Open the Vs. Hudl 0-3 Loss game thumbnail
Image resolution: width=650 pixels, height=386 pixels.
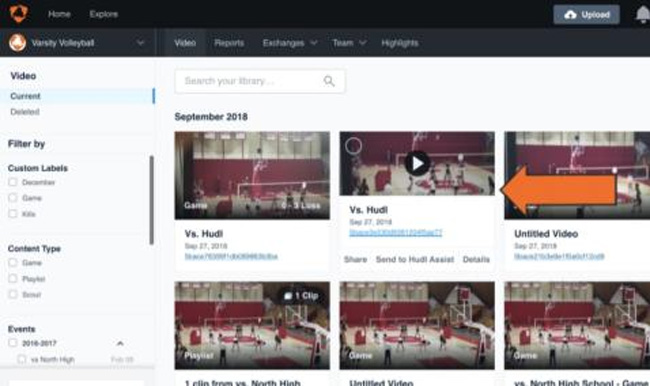252,175
